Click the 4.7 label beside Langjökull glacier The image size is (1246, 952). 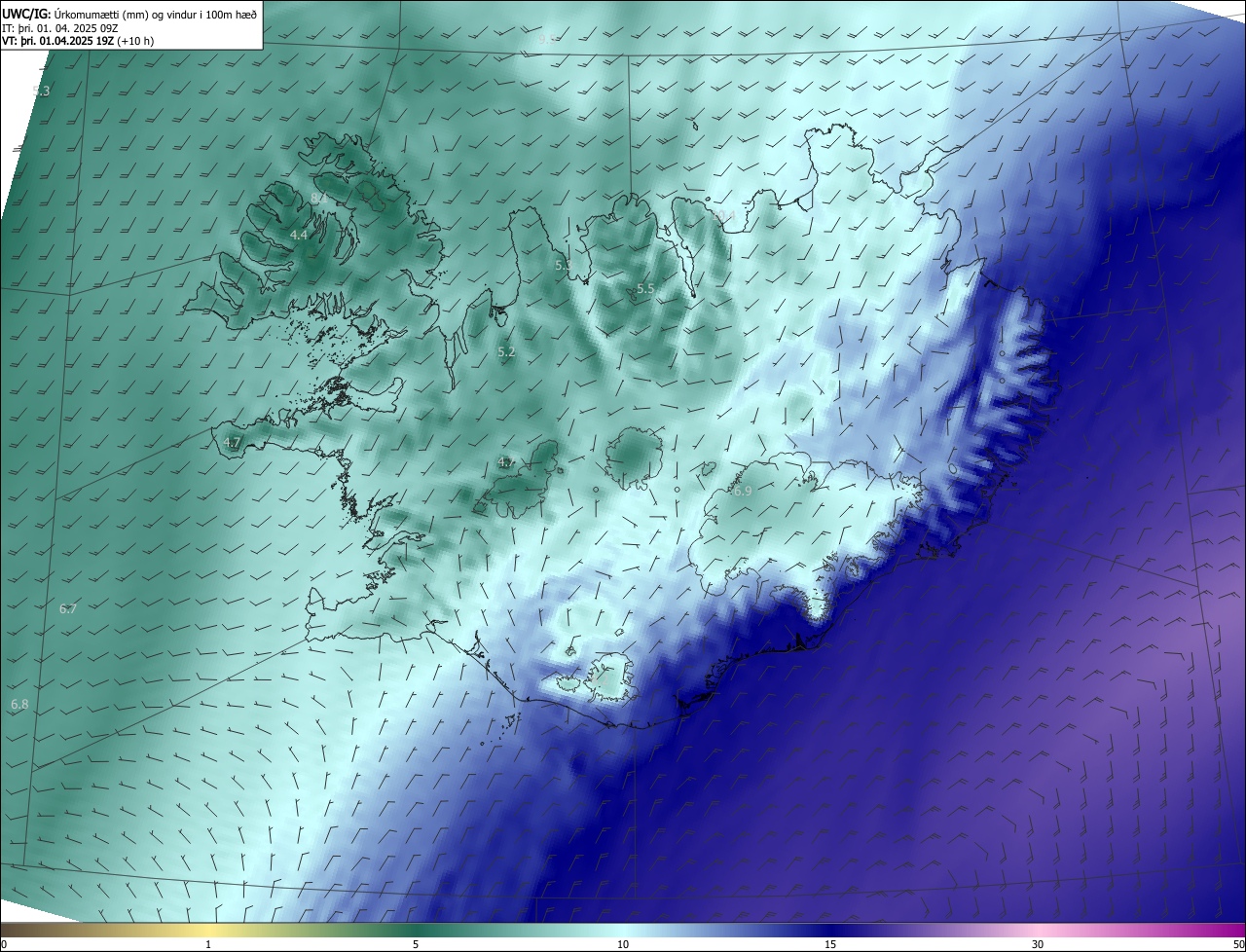pos(507,462)
